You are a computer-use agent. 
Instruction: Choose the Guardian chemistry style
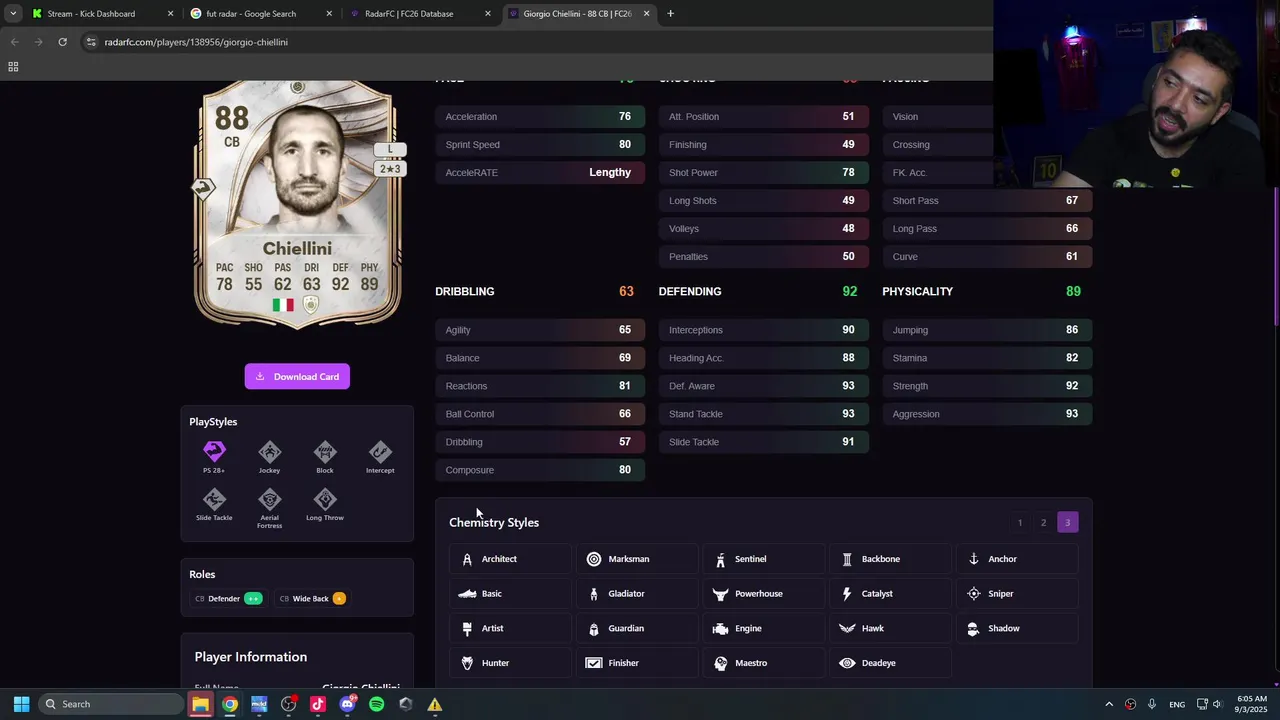(x=637, y=628)
